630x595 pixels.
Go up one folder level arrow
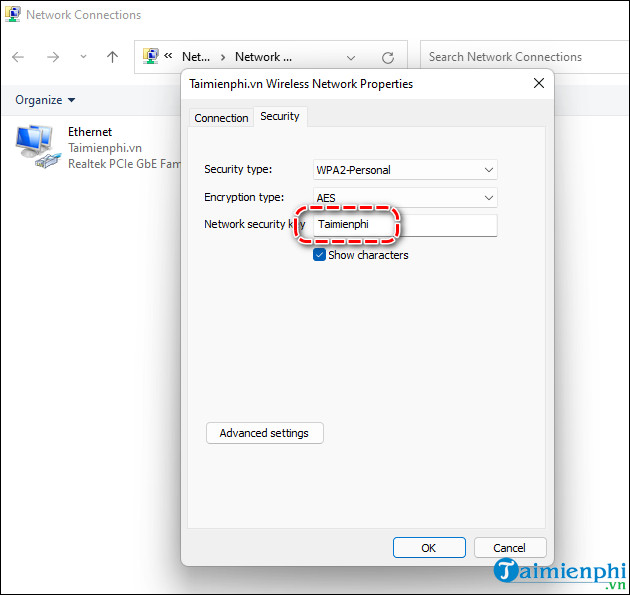112,57
